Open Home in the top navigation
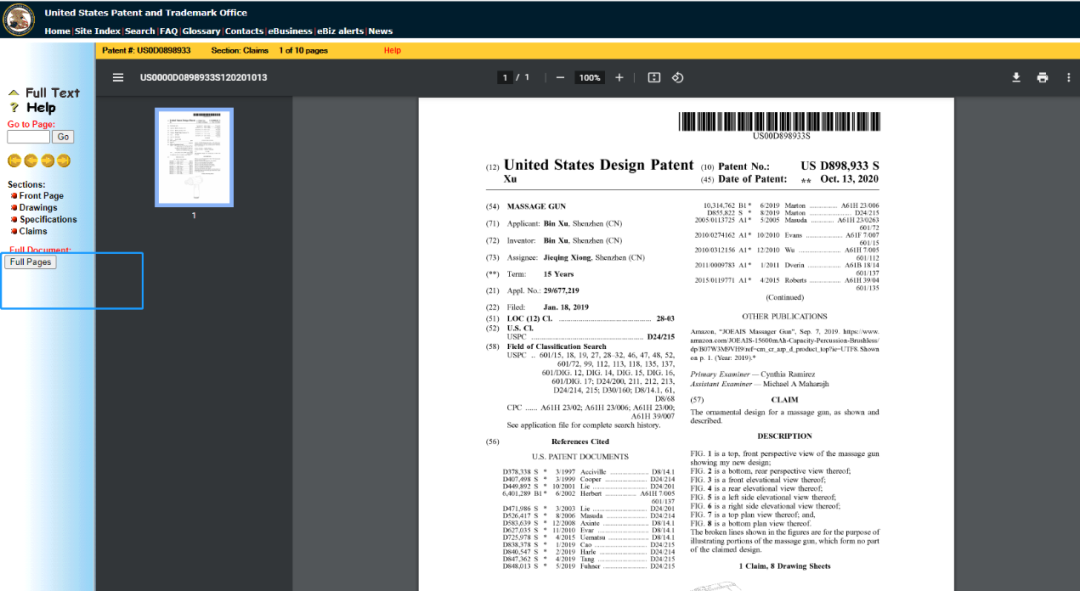Image resolution: width=1080 pixels, height=591 pixels. [57, 31]
